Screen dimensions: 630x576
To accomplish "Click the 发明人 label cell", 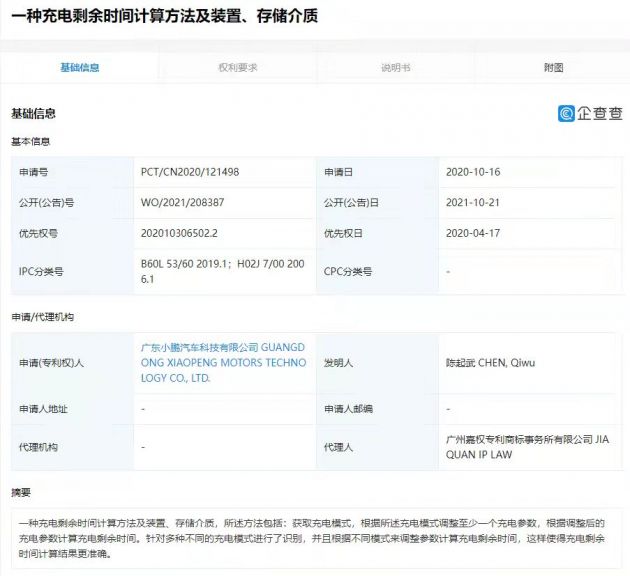I will pos(377,363).
